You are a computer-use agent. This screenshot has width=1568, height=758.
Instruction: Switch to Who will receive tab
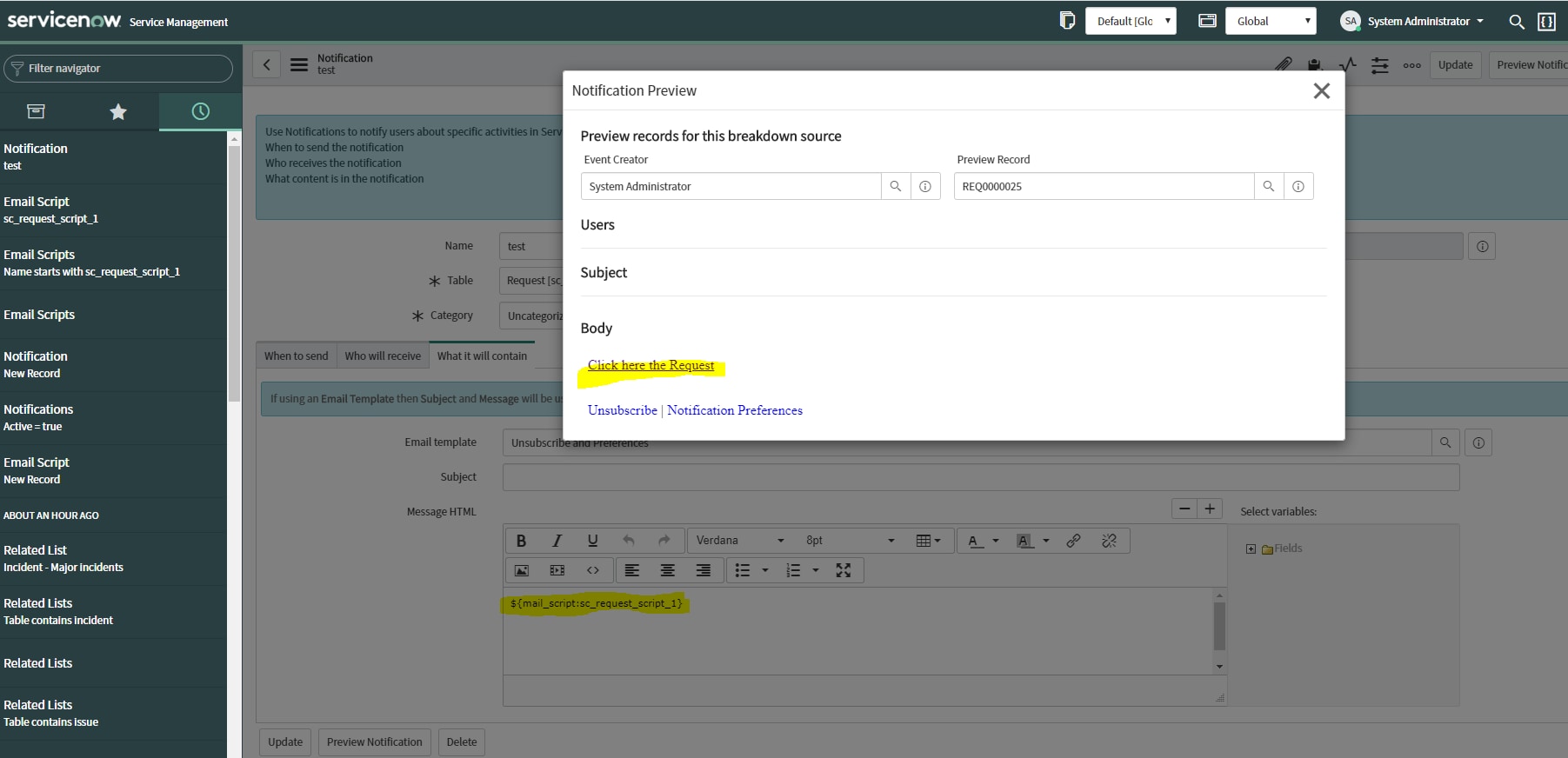383,356
